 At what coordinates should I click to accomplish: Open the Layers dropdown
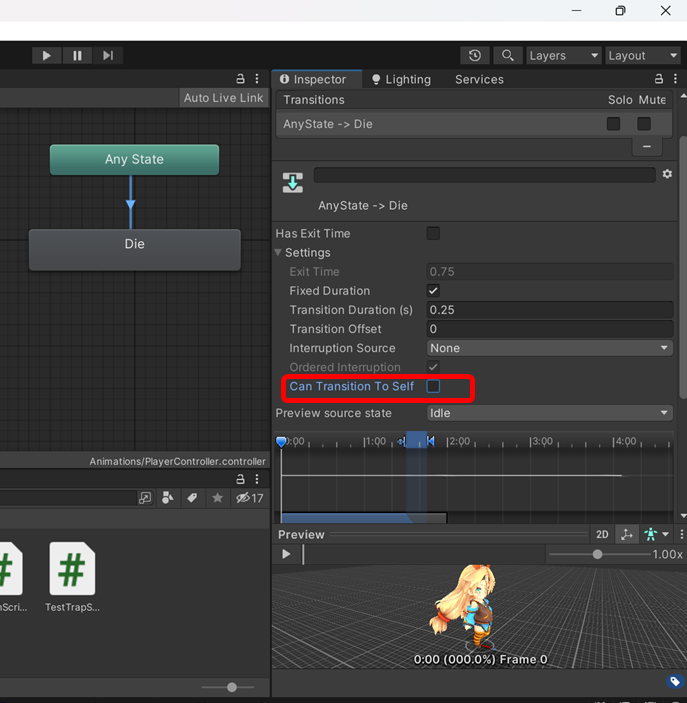click(563, 56)
